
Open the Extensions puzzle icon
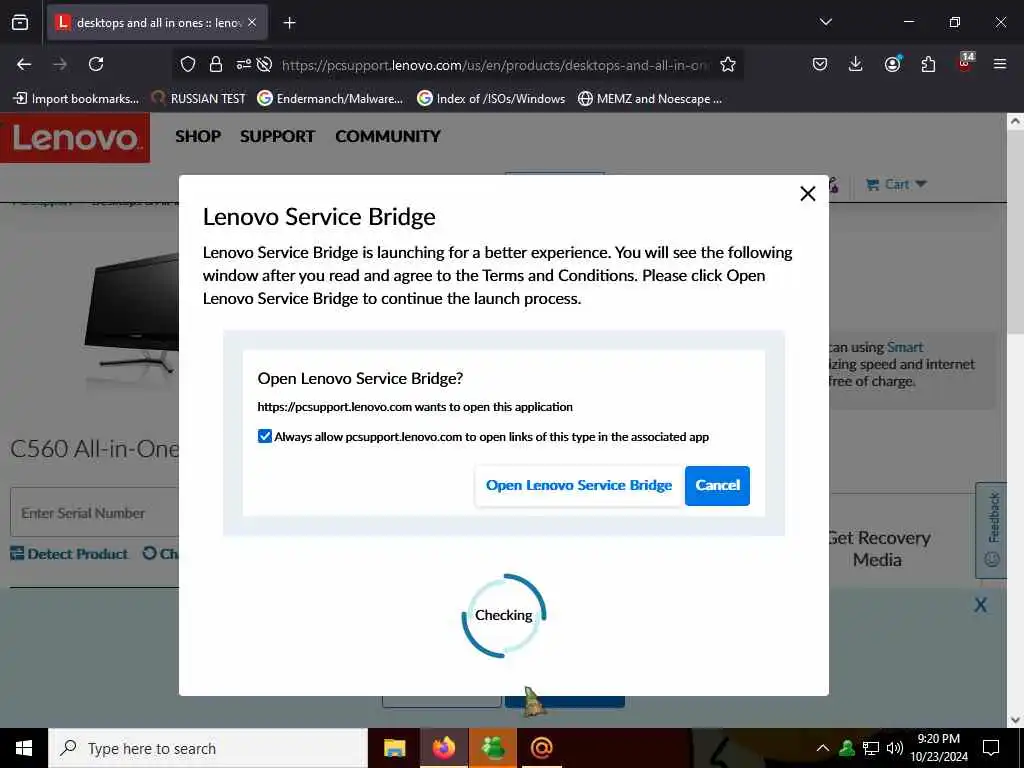point(928,64)
